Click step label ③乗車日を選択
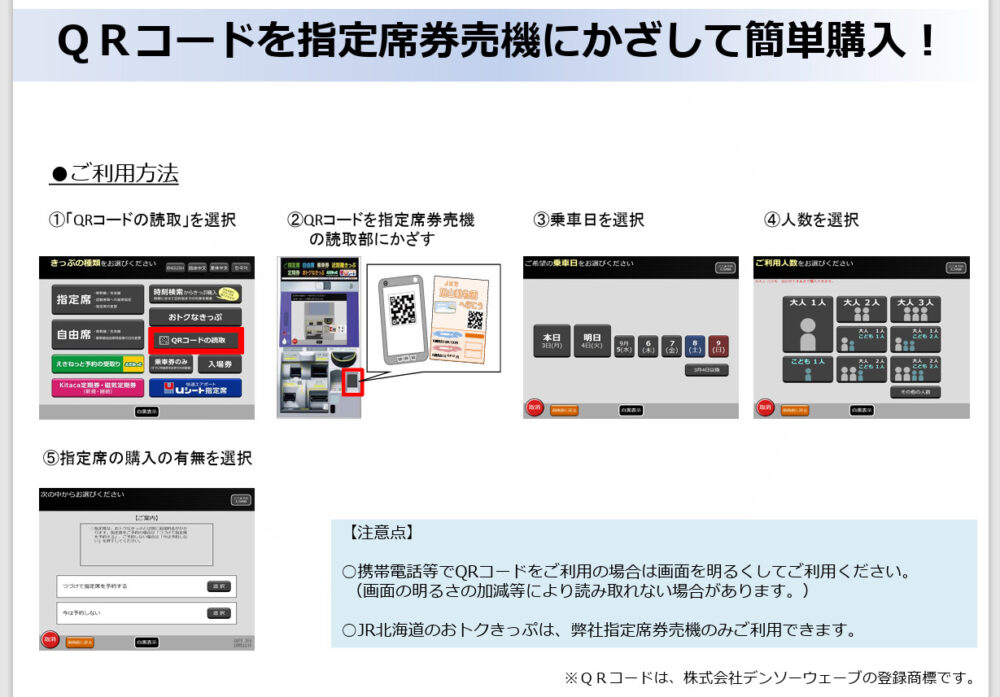This screenshot has height=697, width=1000. 589,220
